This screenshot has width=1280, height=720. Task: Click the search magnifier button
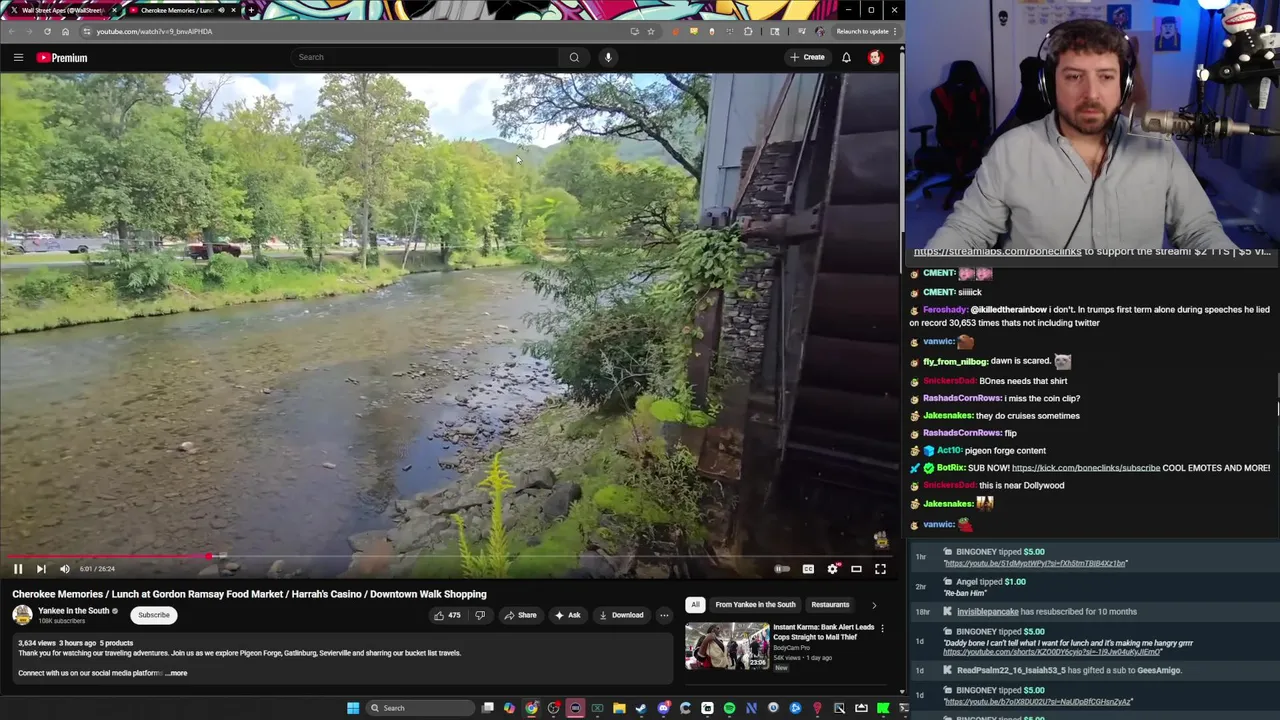[574, 57]
